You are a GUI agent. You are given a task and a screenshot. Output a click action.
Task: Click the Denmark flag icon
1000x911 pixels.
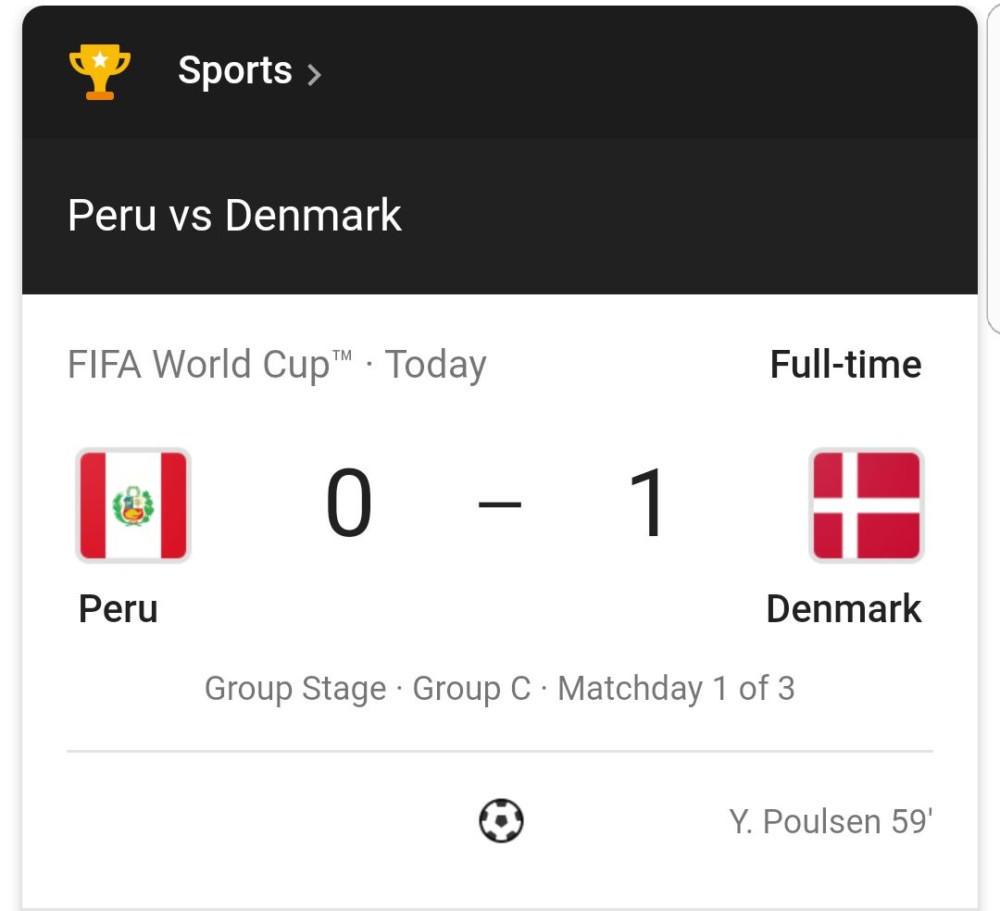pyautogui.click(x=866, y=505)
